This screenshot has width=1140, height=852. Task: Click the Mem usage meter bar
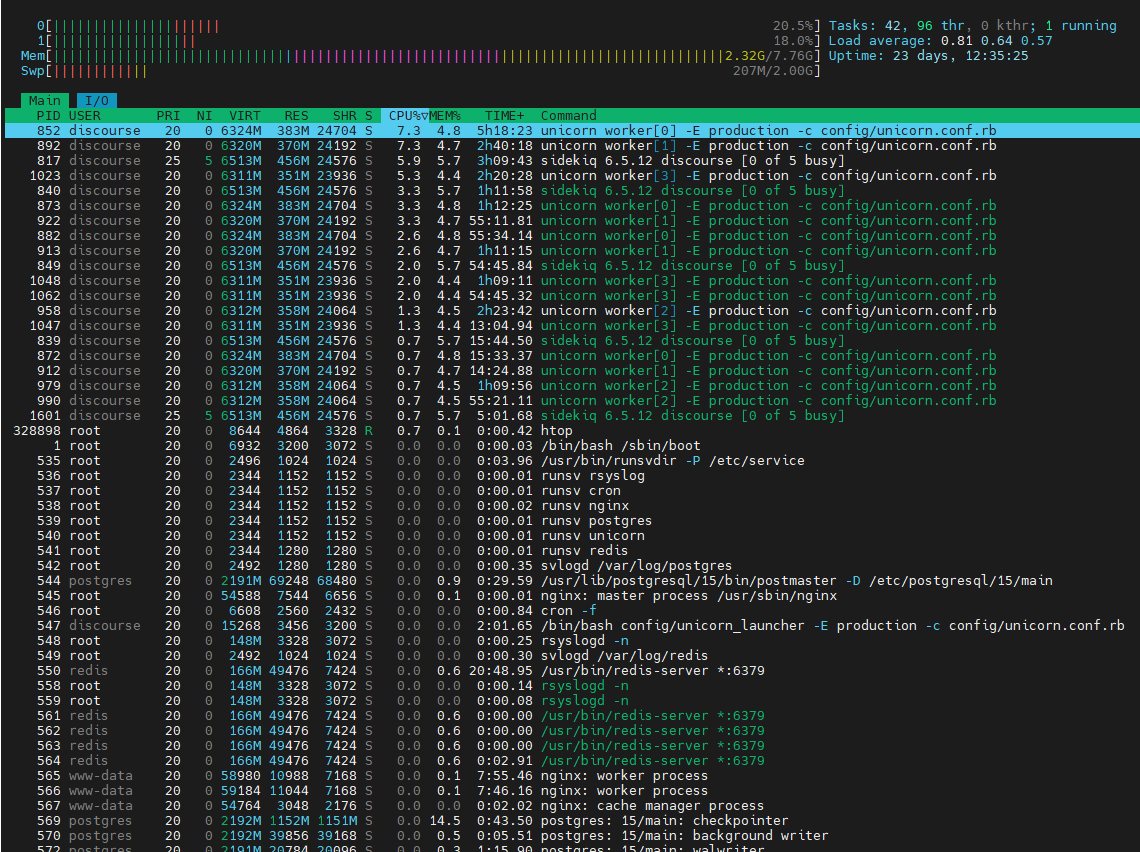pyautogui.click(x=420, y=56)
